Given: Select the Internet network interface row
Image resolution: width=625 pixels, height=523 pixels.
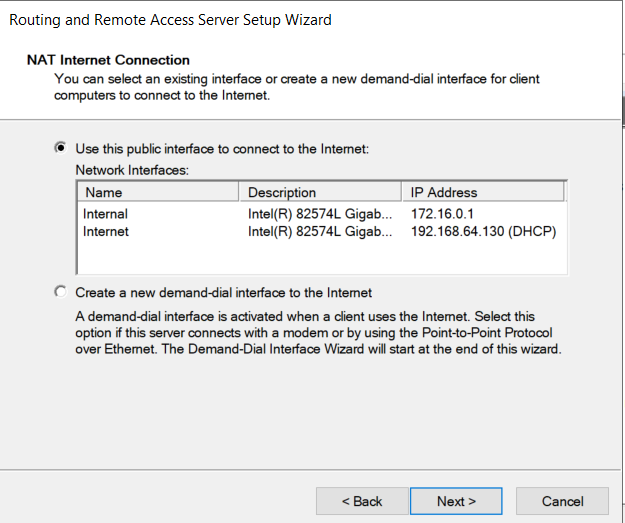Looking at the screenshot, I should [x=106, y=231].
